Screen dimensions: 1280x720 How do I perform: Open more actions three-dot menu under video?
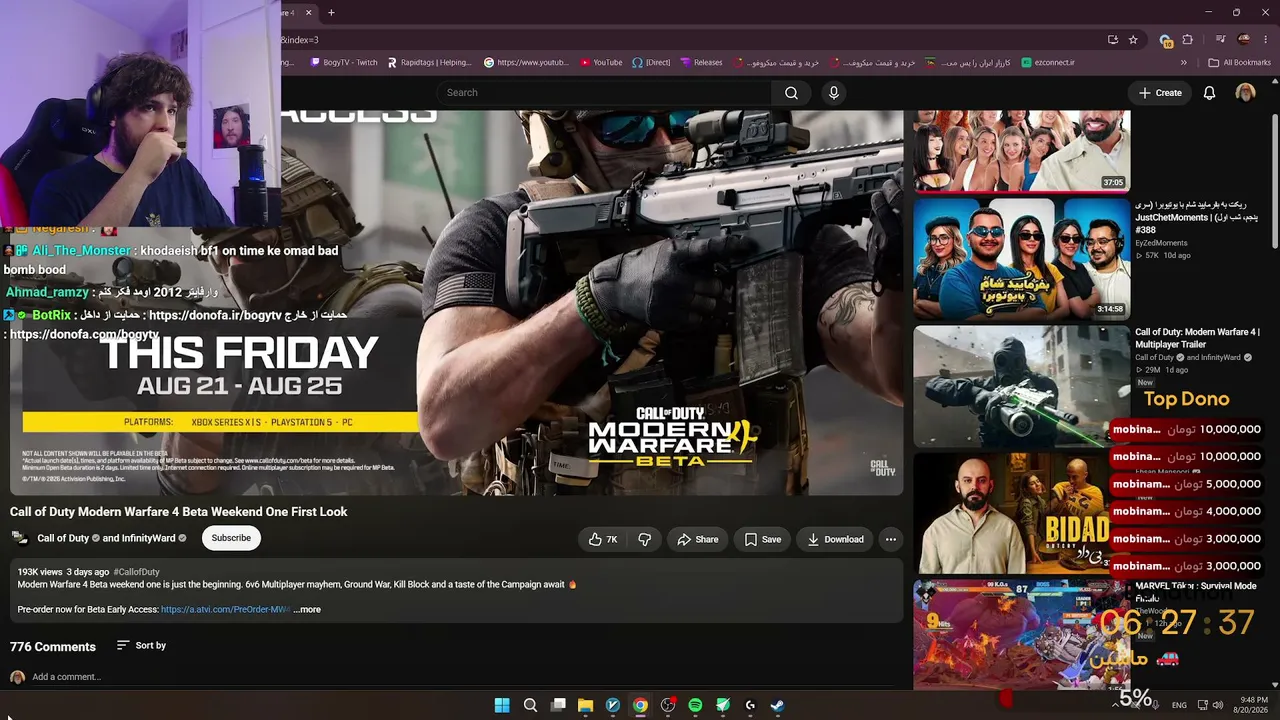click(x=891, y=539)
